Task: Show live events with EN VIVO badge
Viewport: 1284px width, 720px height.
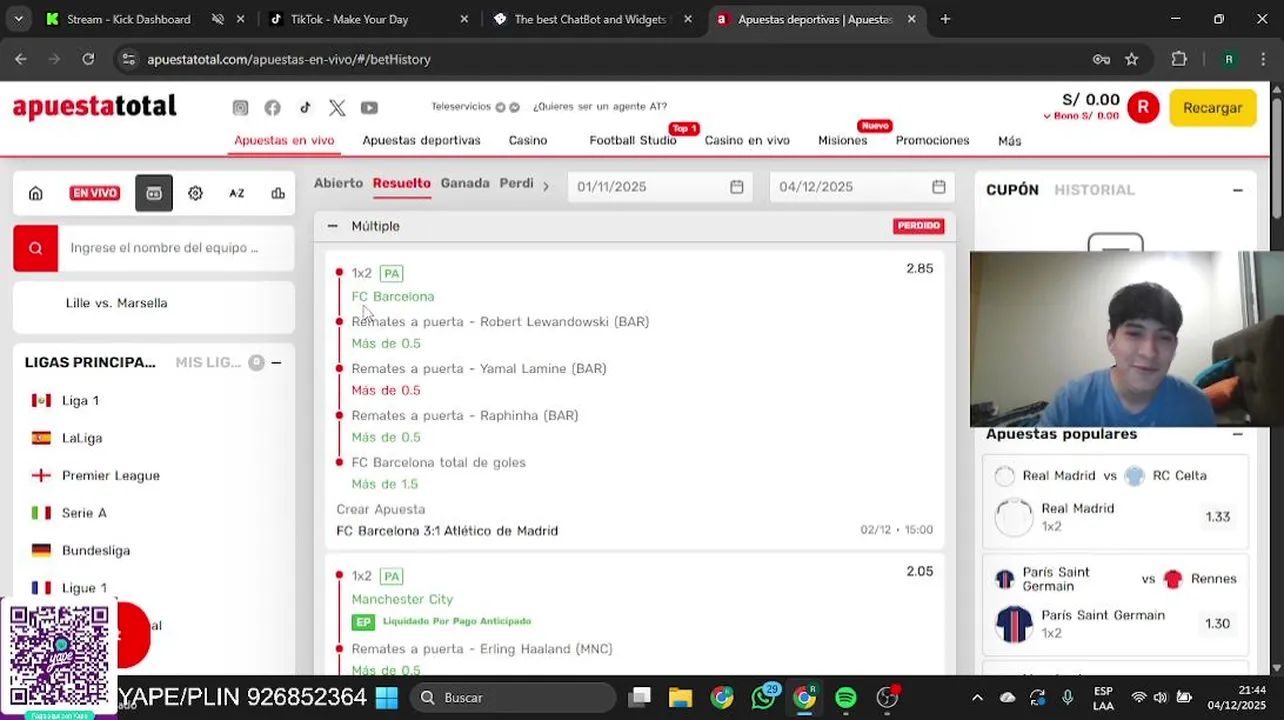Action: 94,193
